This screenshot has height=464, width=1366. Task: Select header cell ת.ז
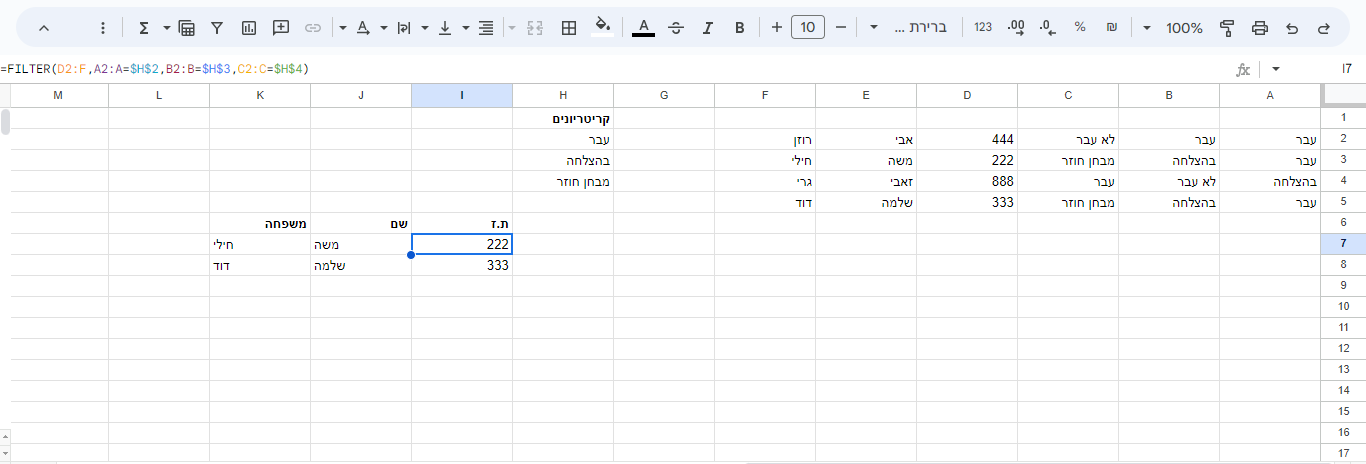pos(462,223)
